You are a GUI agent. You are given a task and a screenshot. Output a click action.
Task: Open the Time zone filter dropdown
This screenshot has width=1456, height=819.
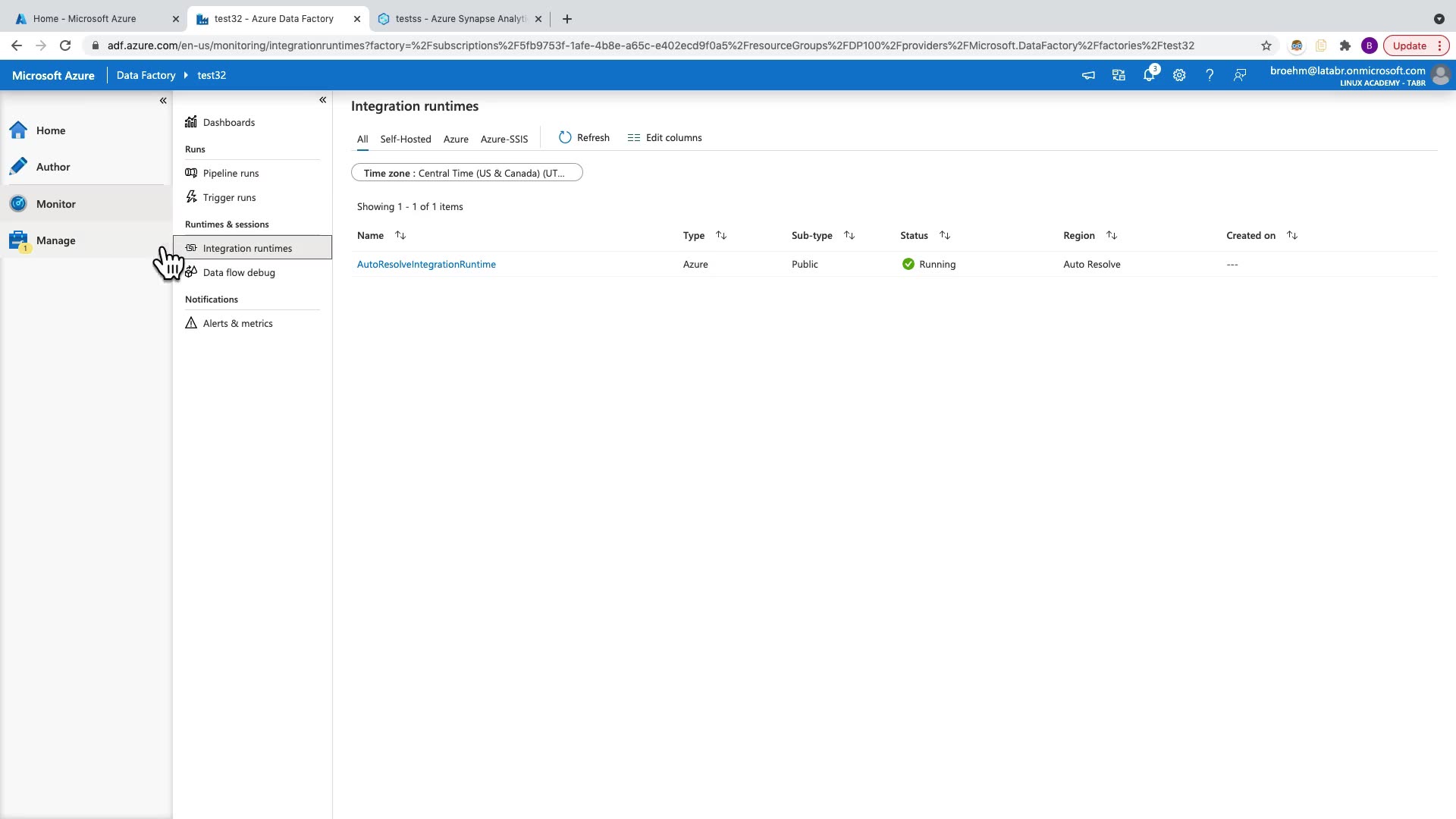[x=466, y=173]
